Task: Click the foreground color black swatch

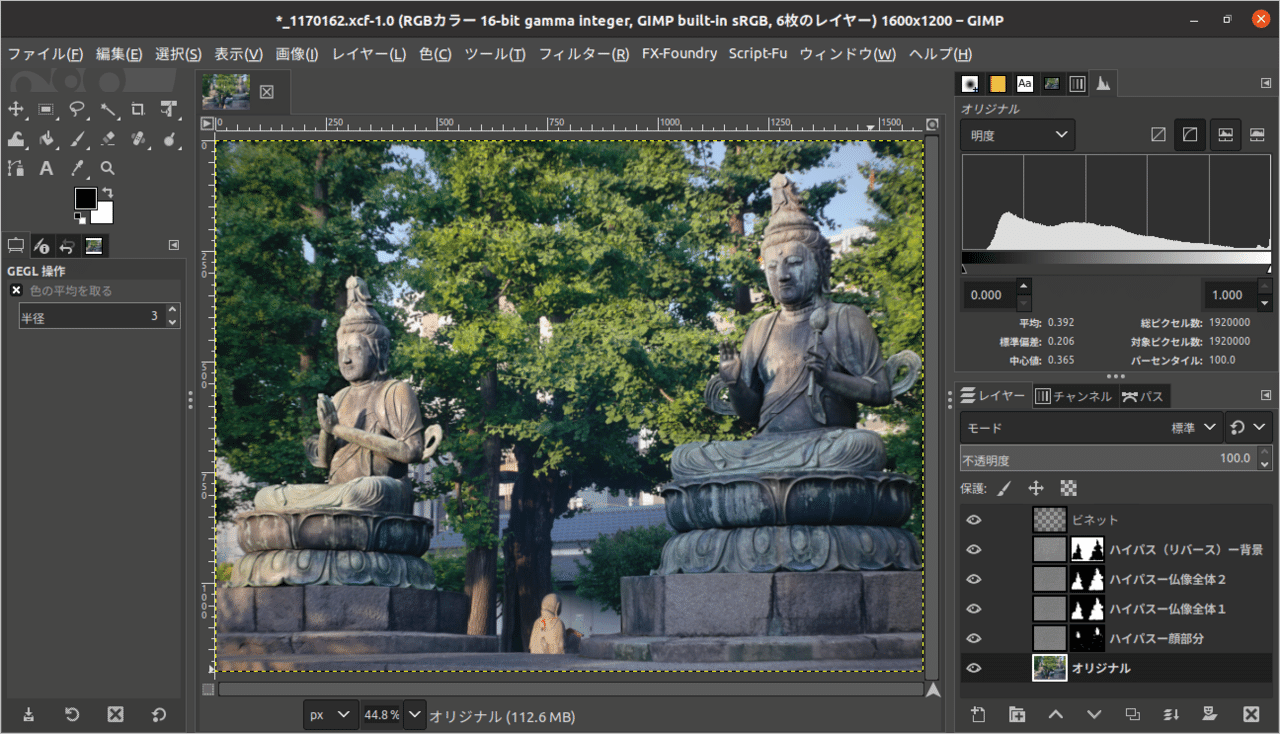Action: 84,197
